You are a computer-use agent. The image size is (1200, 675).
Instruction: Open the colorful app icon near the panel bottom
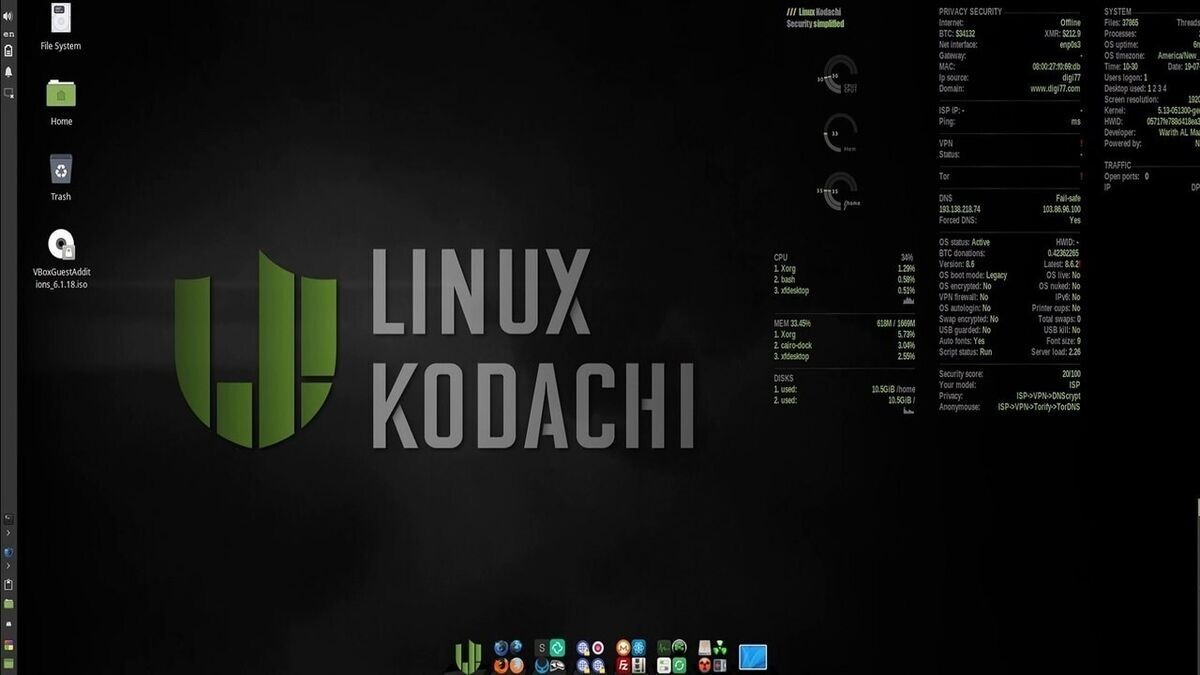[x=8, y=645]
